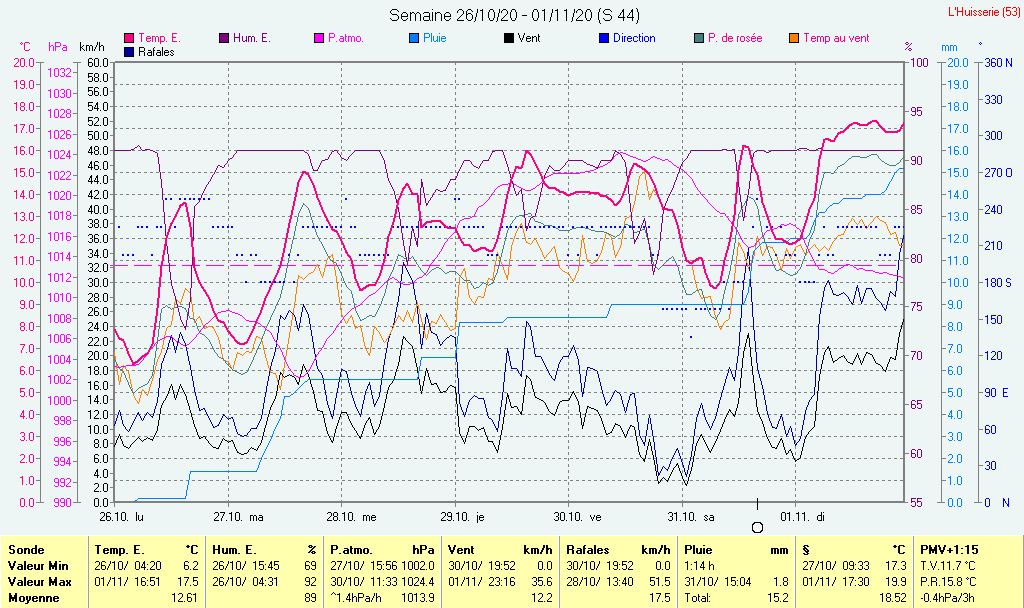Screen dimensions: 1024x608
Task: Click the teal P. de rosée legend swatch
Action: click(x=699, y=39)
